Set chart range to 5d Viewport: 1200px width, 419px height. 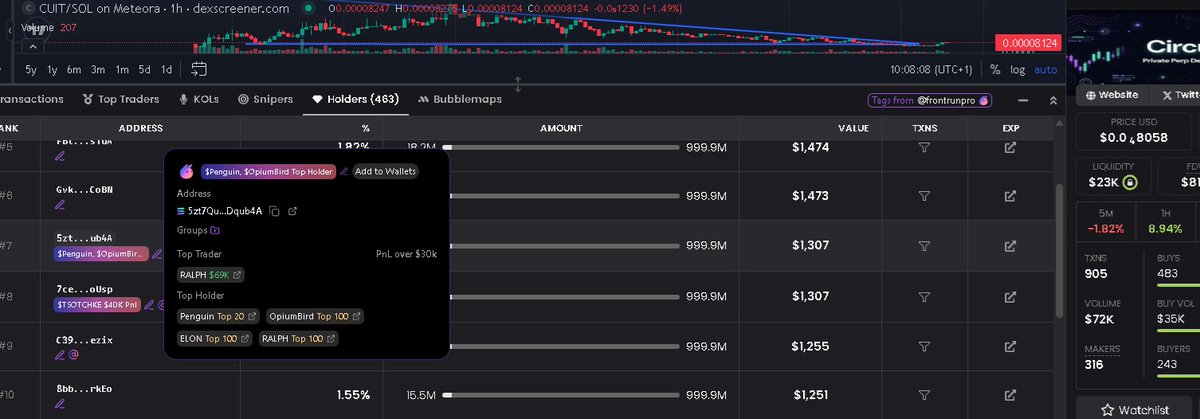click(145, 70)
